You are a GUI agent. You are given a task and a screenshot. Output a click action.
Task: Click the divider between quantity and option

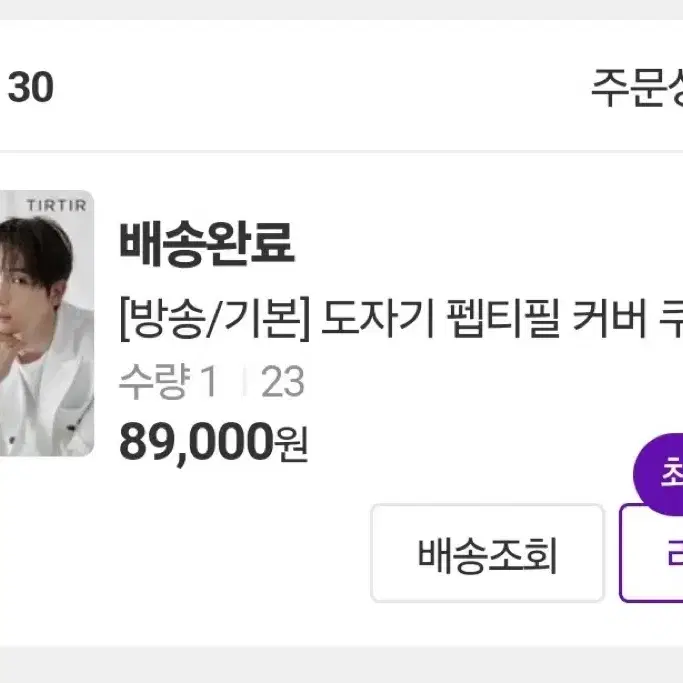point(244,382)
